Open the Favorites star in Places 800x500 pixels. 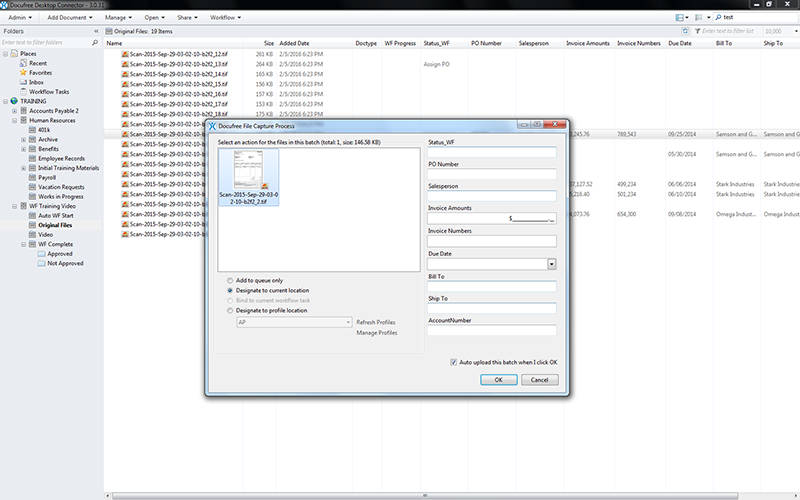23,72
